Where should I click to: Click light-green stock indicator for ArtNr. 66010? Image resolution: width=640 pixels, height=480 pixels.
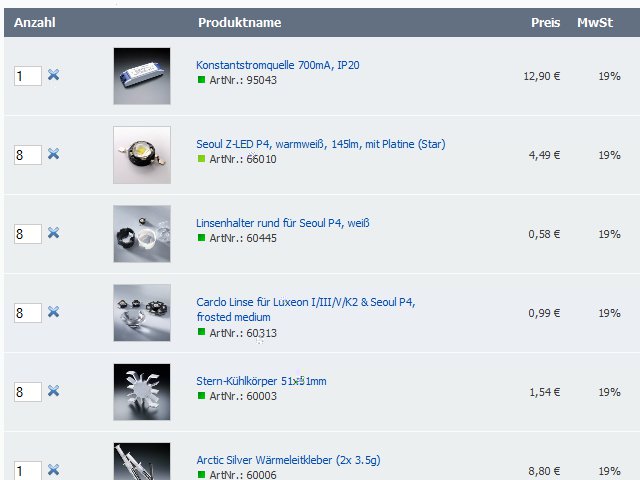(x=201, y=159)
